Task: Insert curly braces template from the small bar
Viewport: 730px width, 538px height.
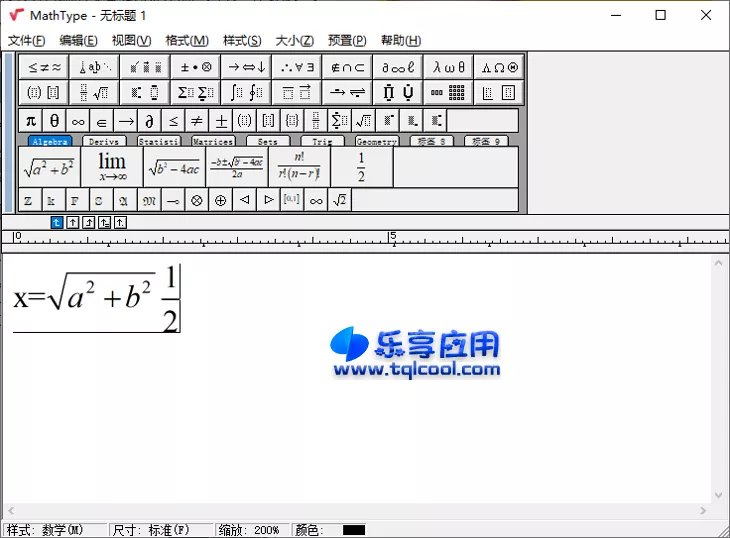Action: 292,121
